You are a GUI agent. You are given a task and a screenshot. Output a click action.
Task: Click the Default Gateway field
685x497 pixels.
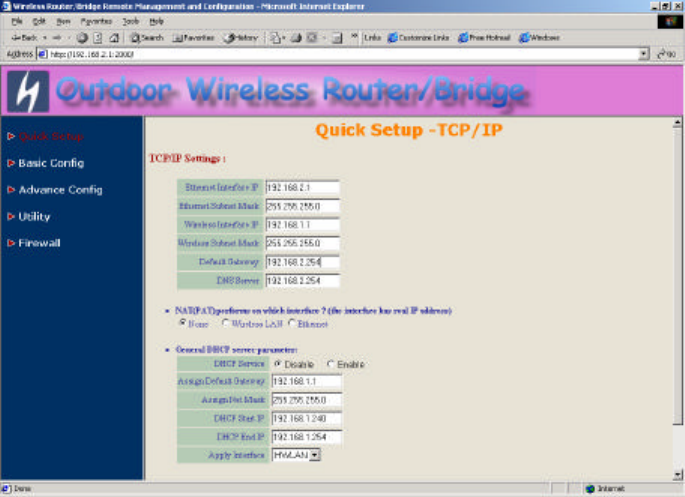pos(302,262)
